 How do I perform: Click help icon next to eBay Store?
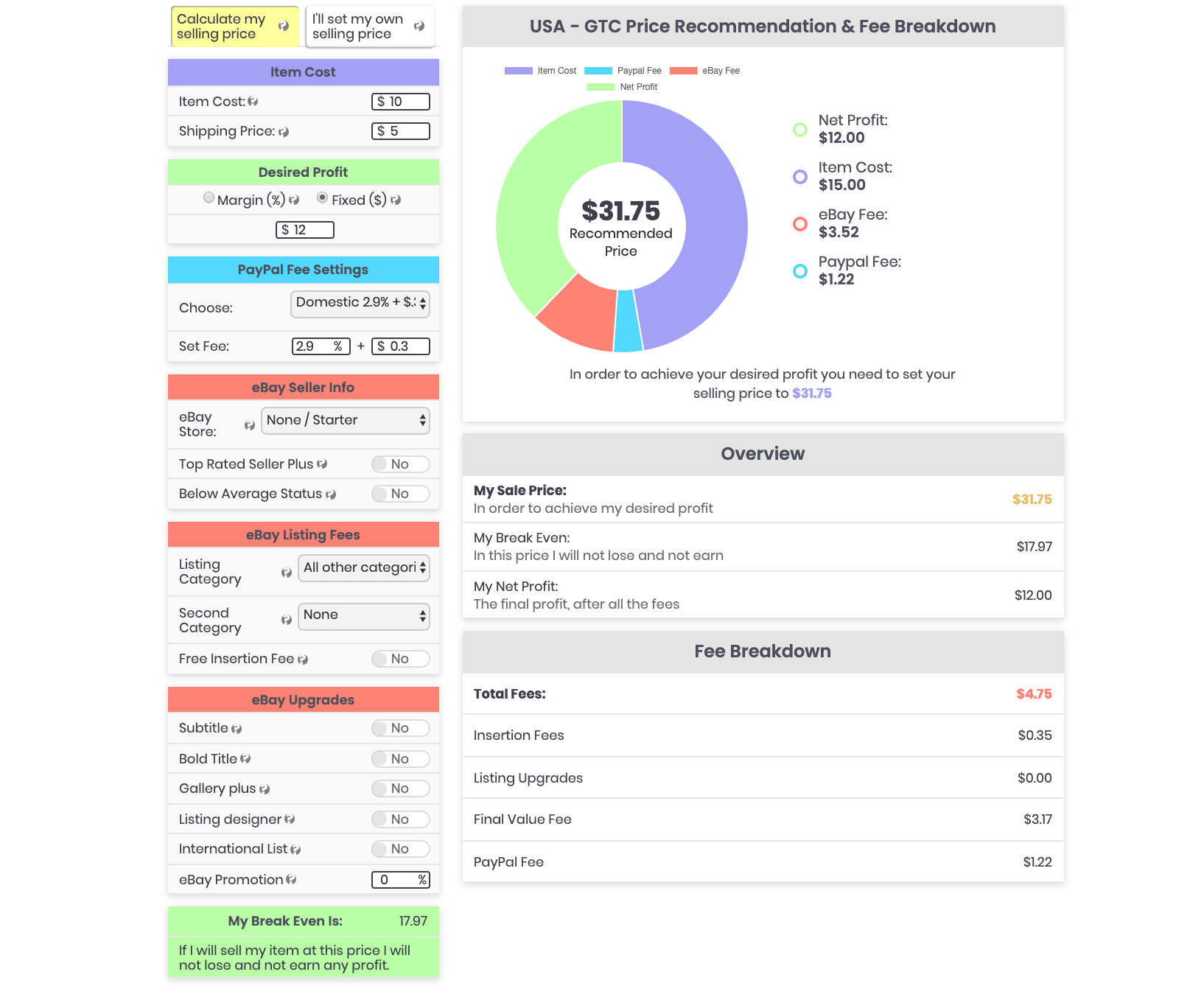(x=250, y=425)
